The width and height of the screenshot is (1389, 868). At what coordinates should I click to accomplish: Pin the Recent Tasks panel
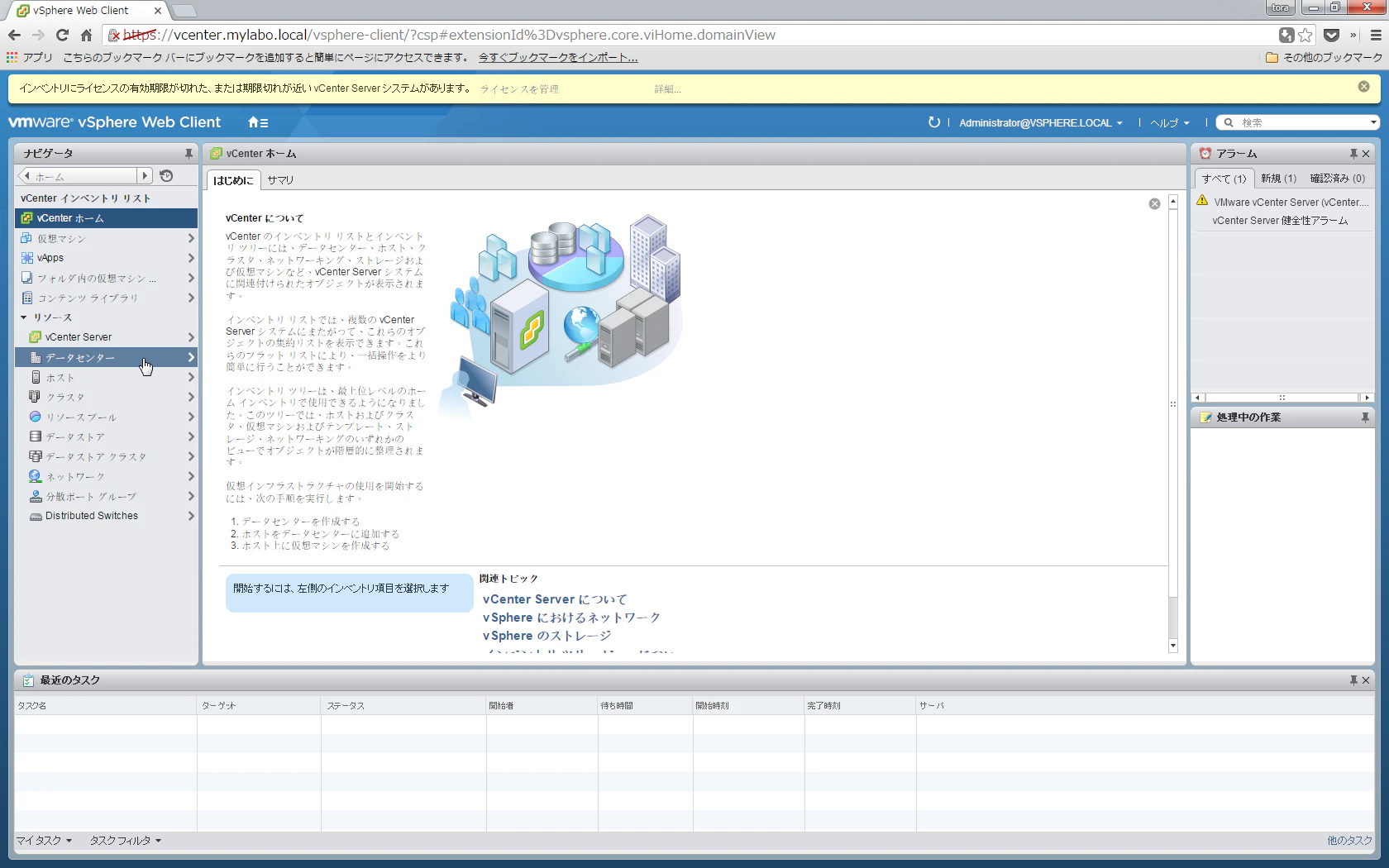click(x=1353, y=680)
